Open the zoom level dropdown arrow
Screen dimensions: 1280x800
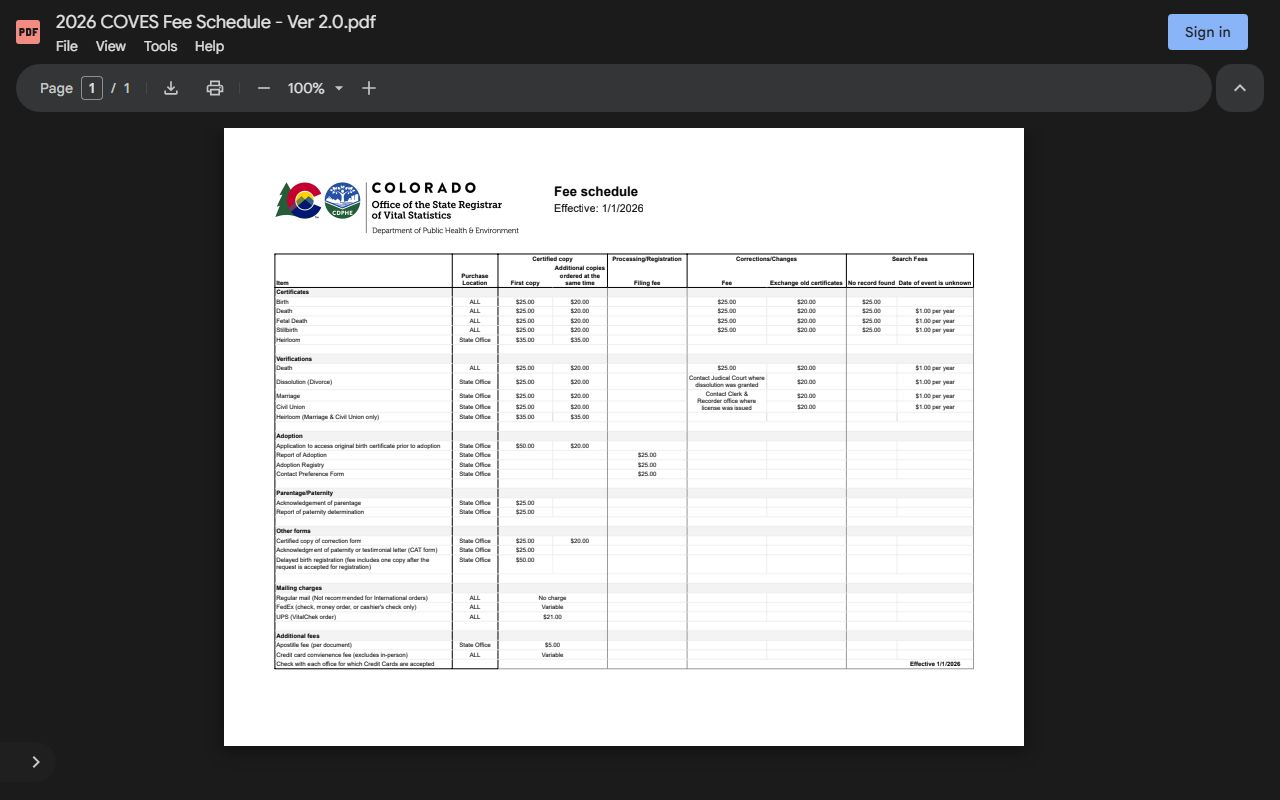coord(339,88)
